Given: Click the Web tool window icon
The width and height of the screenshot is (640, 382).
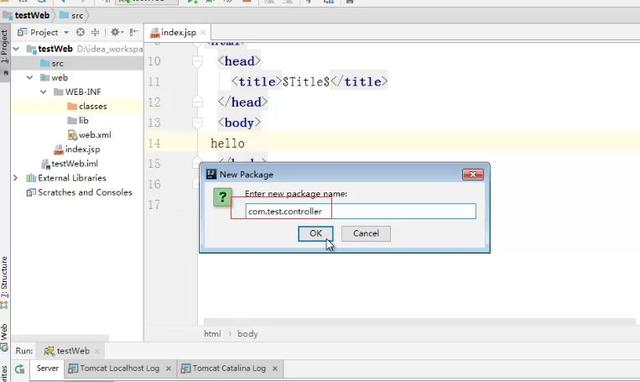Looking at the screenshot, I should click(x=4, y=348).
